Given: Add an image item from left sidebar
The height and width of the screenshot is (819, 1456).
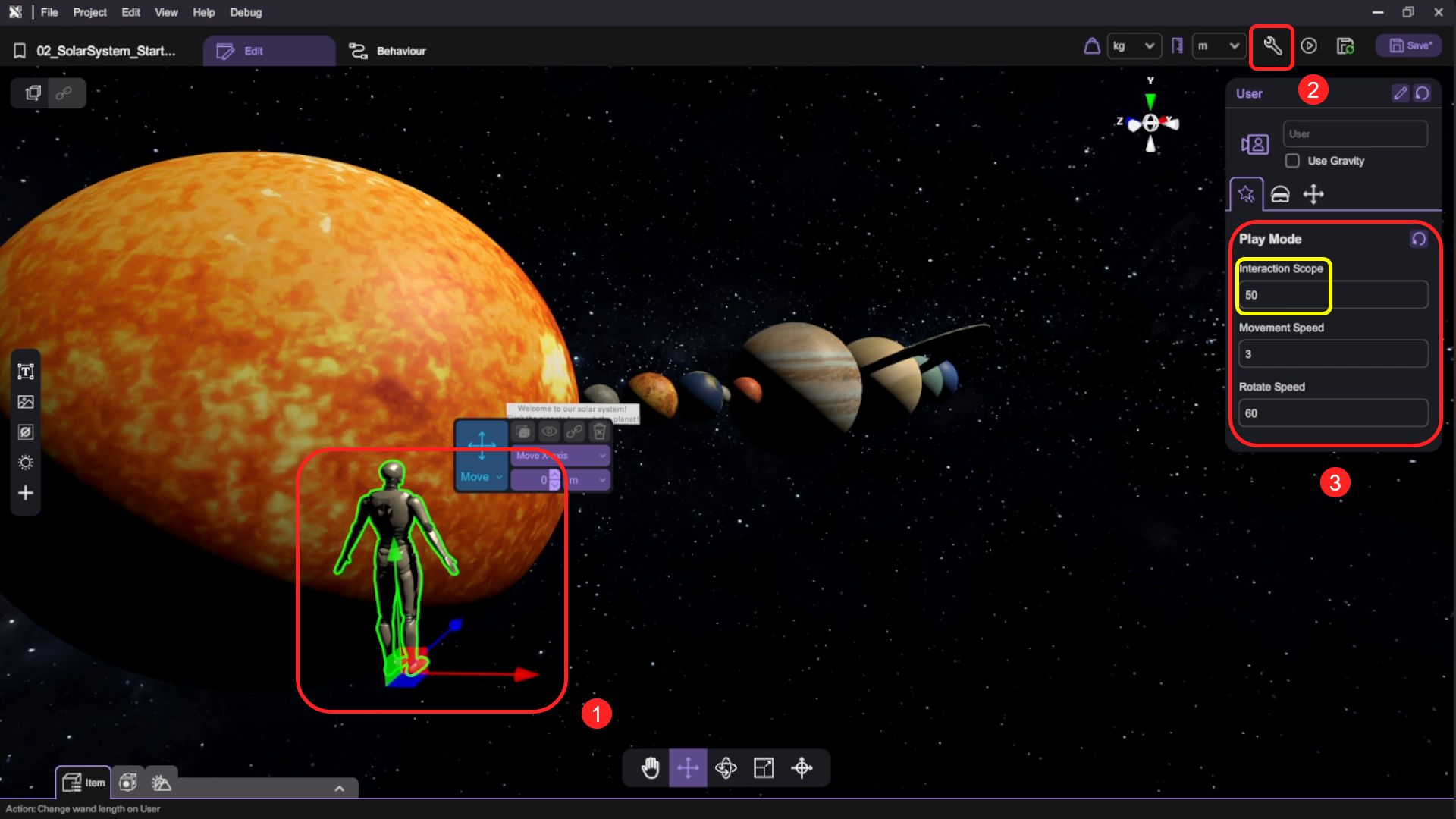Looking at the screenshot, I should coord(26,402).
